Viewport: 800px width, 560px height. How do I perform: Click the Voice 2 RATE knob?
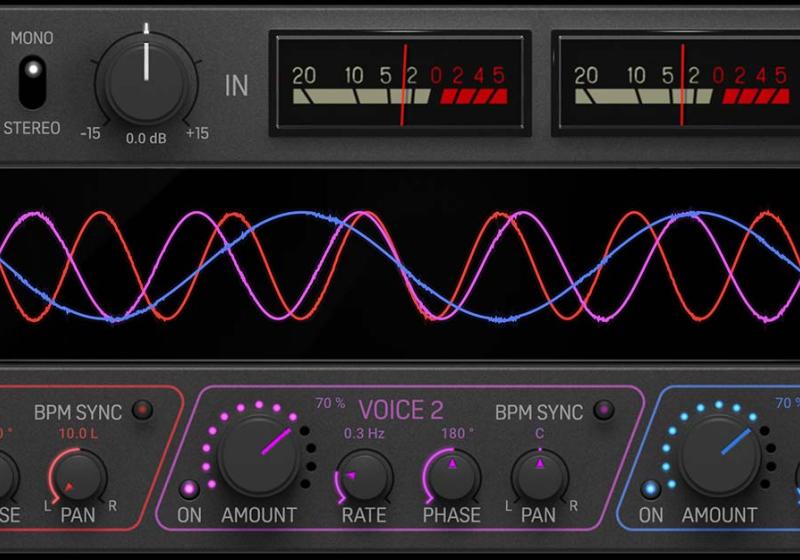pyautogui.click(x=363, y=476)
